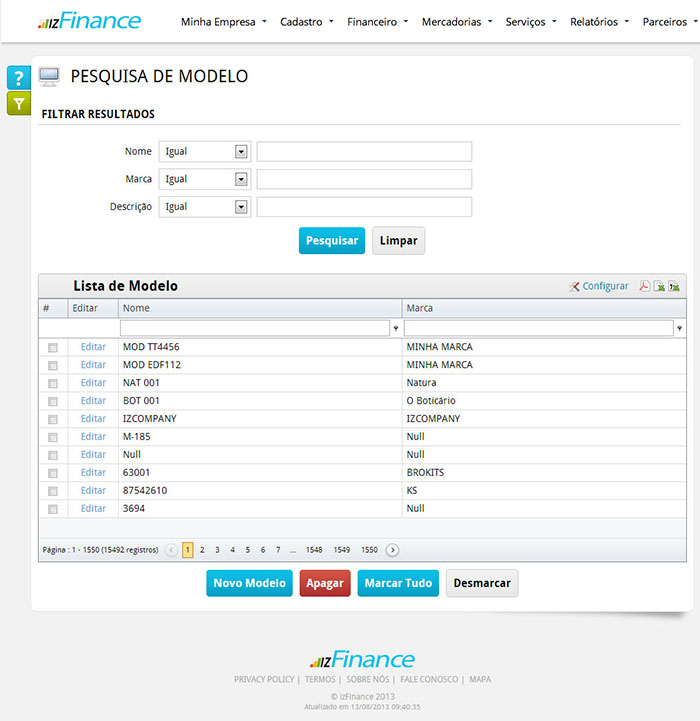
Task: Open the Marca comparison dropdown
Action: (205, 179)
